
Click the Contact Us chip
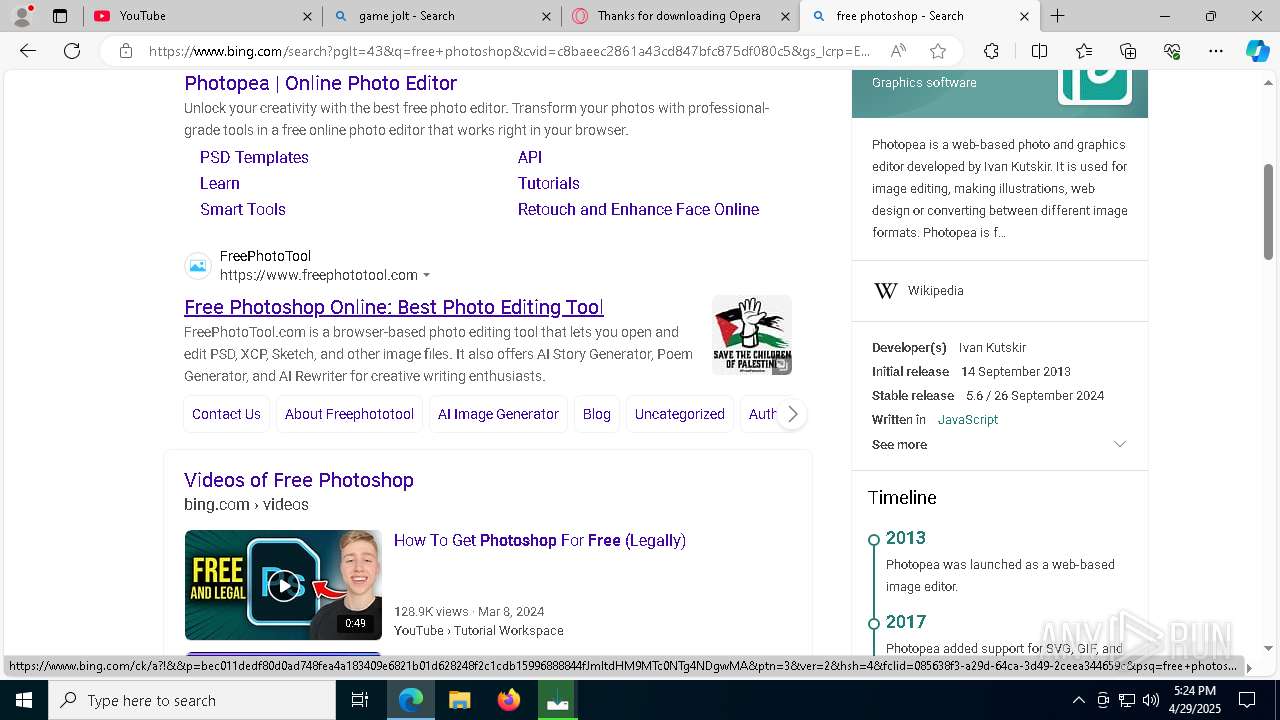coord(226,414)
